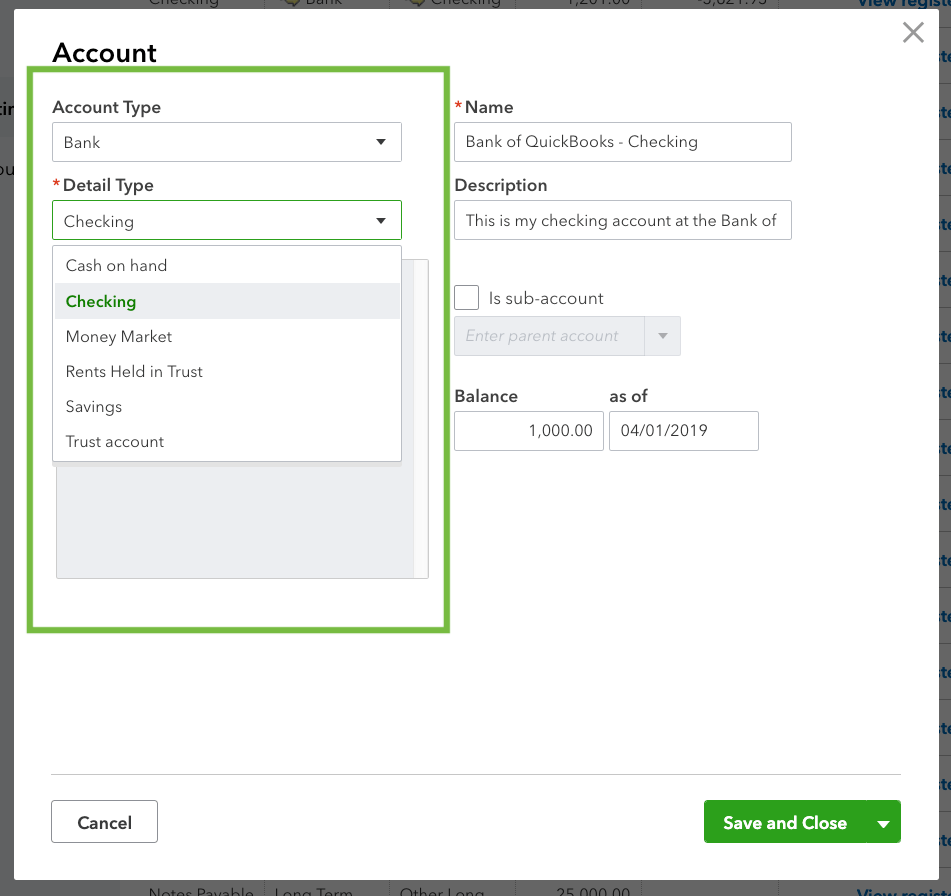
Task: Select Cash on hand from the list
Action: [227, 266]
